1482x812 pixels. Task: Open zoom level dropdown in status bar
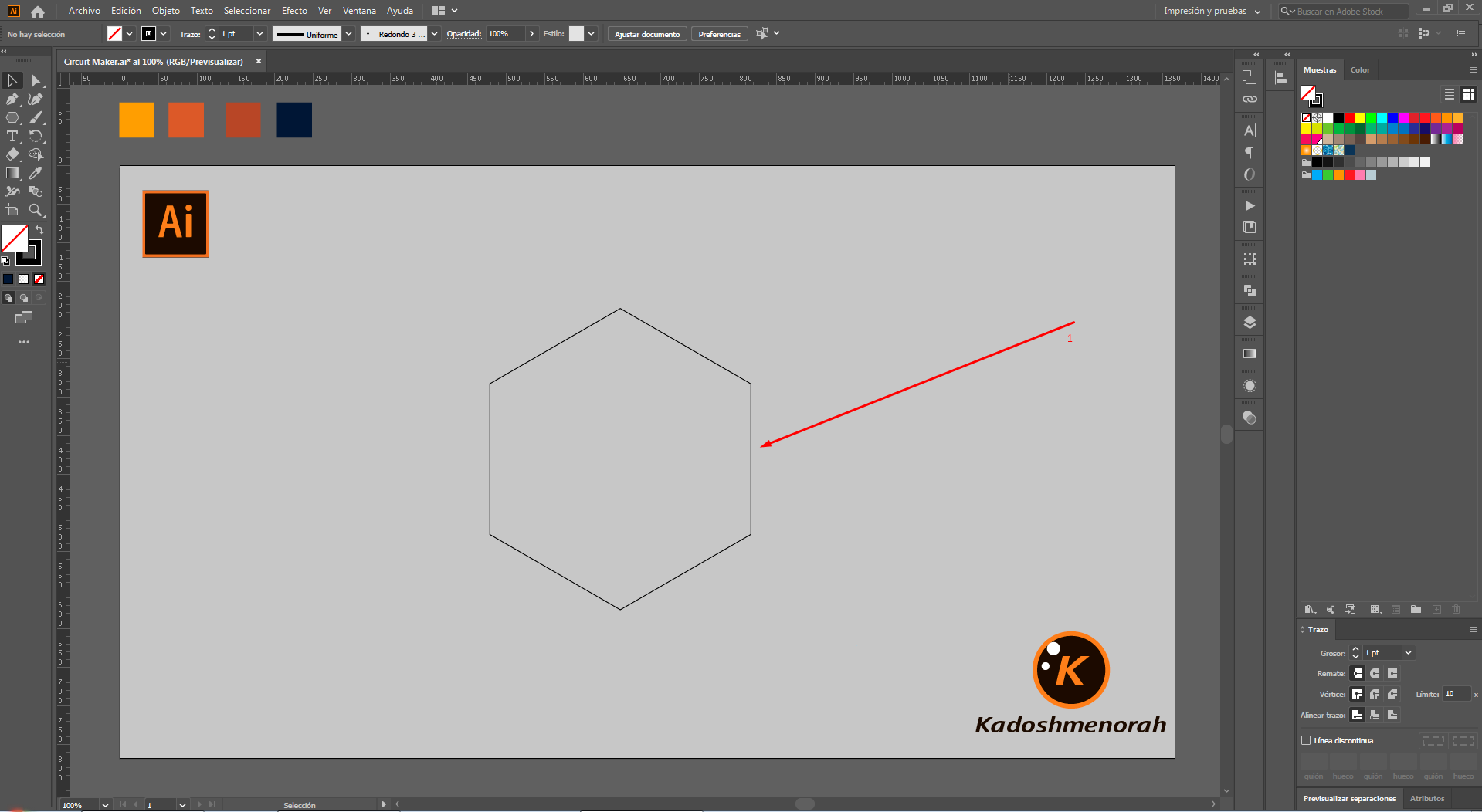click(x=105, y=805)
